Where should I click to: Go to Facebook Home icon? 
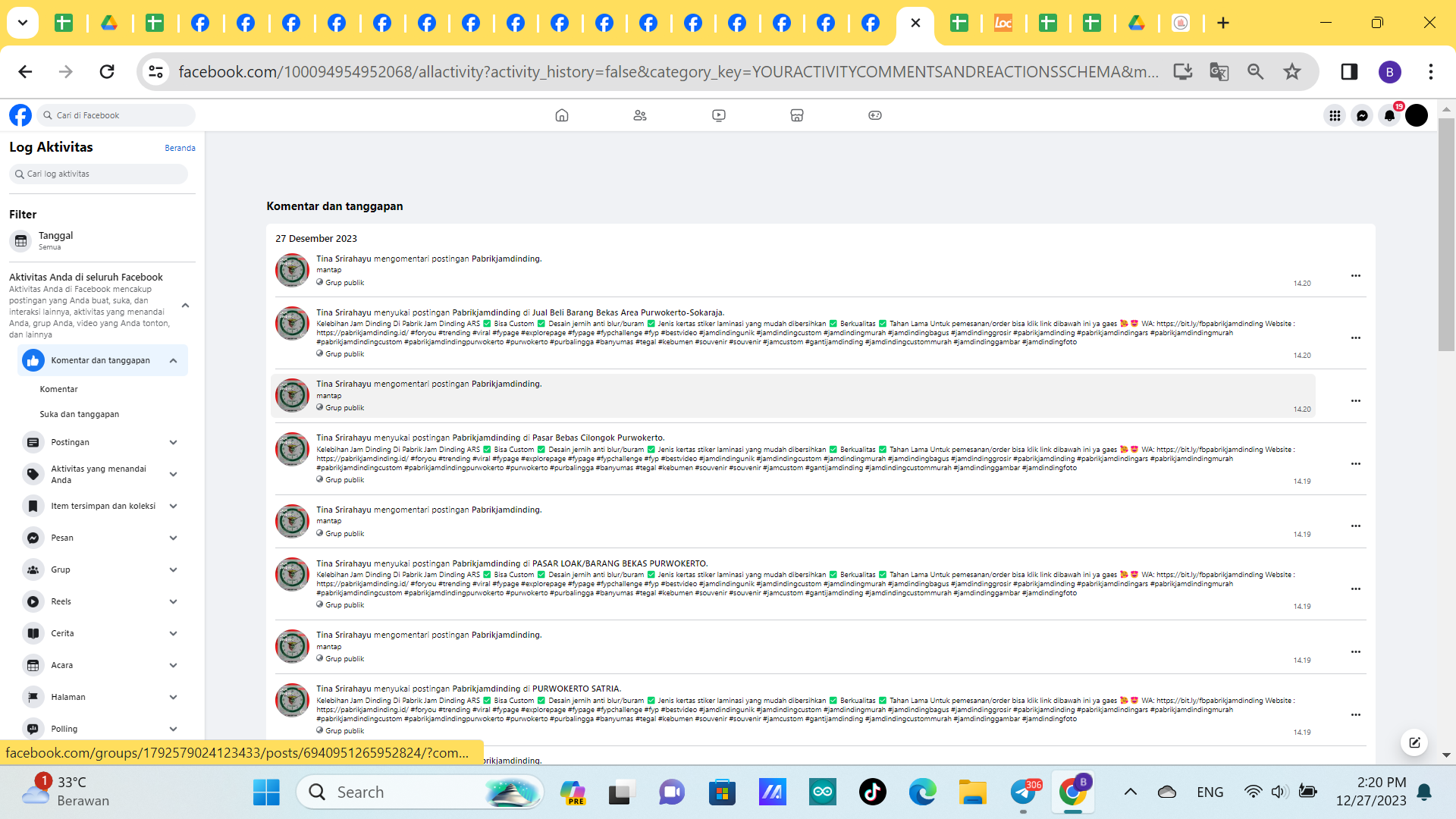(561, 115)
